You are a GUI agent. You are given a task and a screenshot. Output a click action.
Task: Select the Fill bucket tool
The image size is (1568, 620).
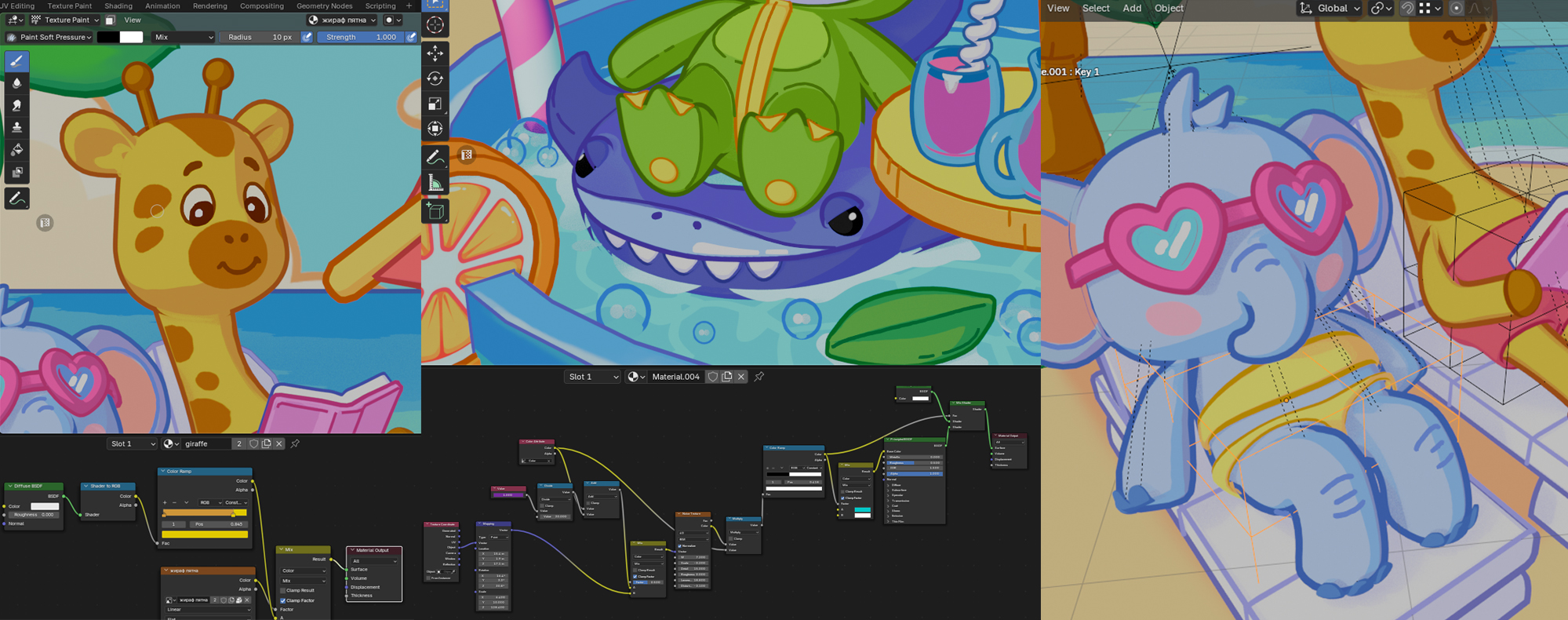pyautogui.click(x=16, y=150)
